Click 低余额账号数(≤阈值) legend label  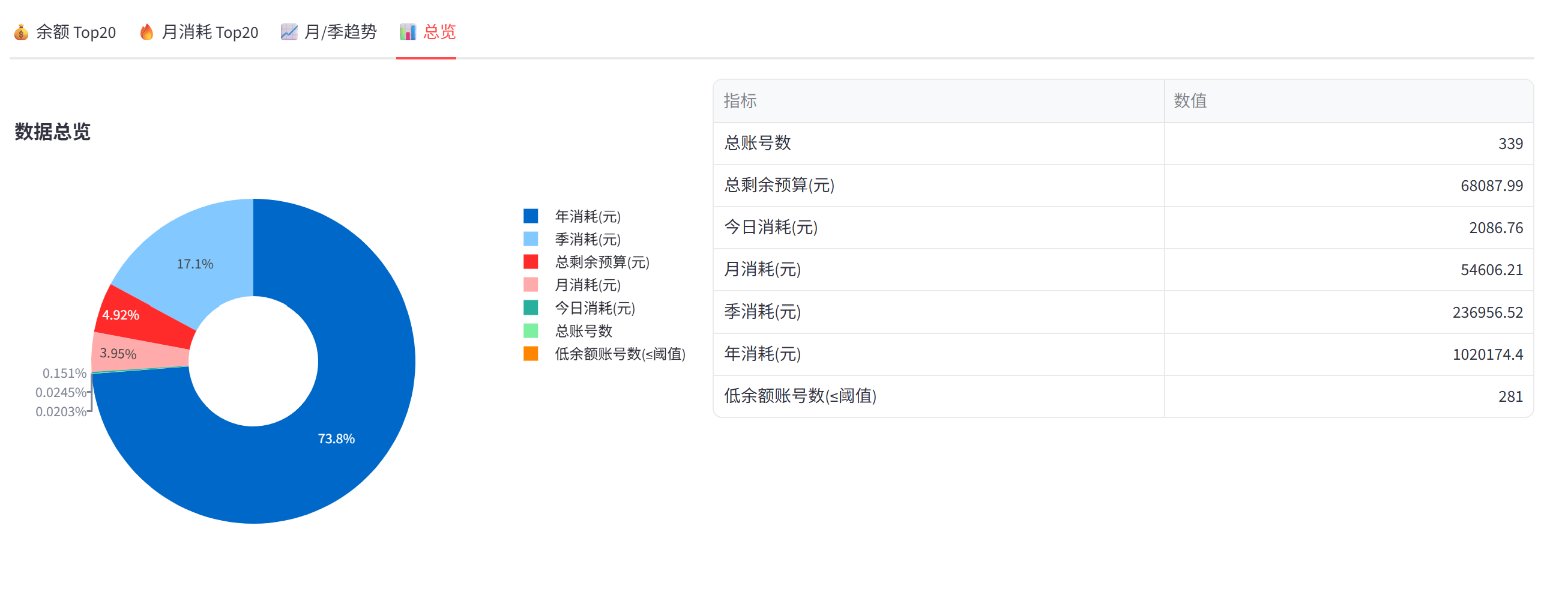click(x=620, y=354)
